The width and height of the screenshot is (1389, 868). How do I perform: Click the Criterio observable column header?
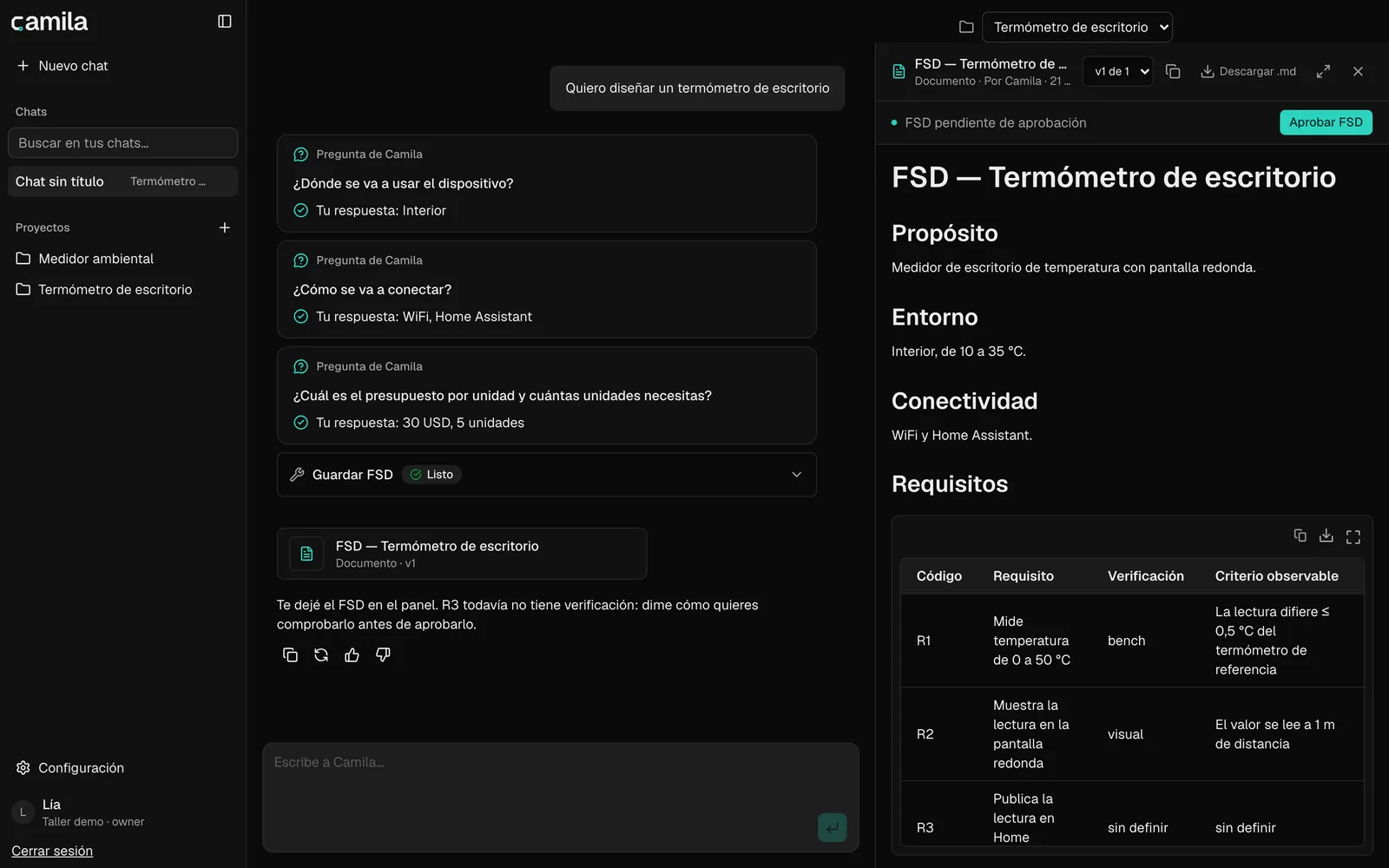pyautogui.click(x=1276, y=576)
